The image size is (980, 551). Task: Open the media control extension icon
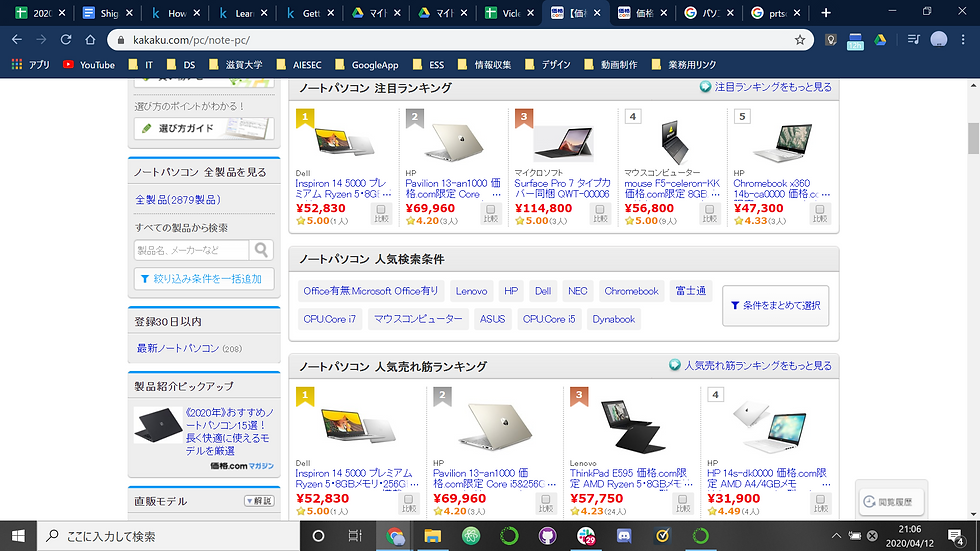(x=913, y=40)
